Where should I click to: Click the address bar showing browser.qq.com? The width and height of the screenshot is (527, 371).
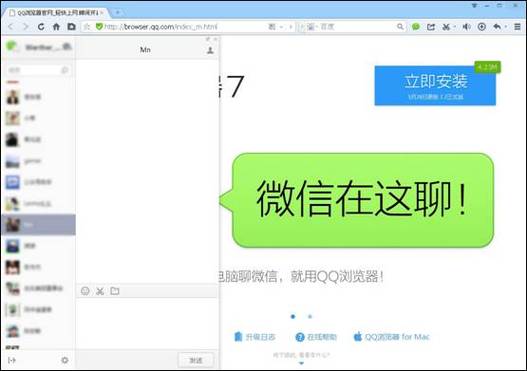coord(188,27)
